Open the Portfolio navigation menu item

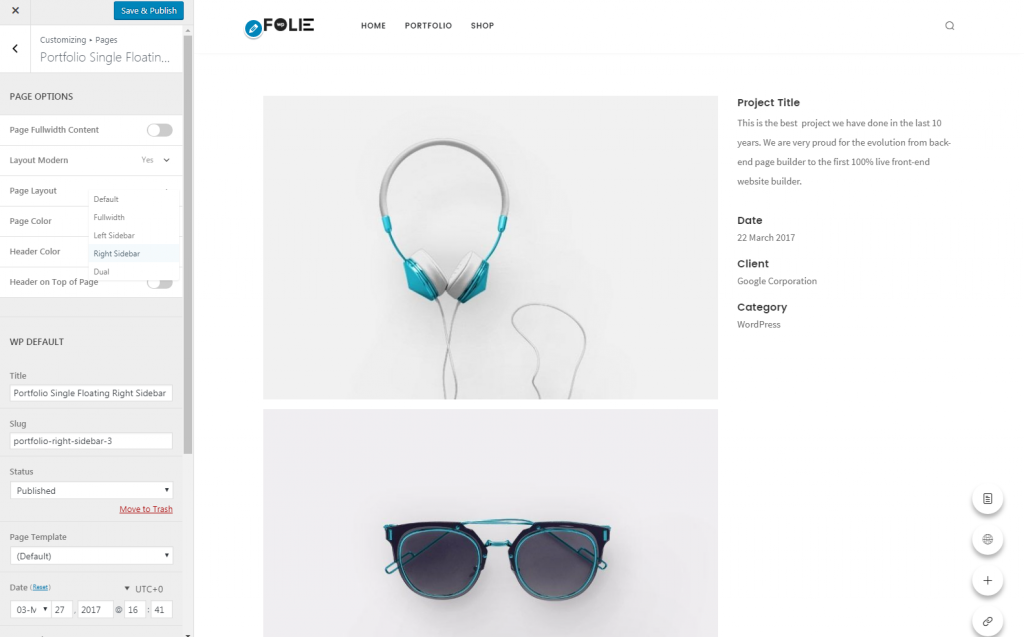(x=428, y=25)
